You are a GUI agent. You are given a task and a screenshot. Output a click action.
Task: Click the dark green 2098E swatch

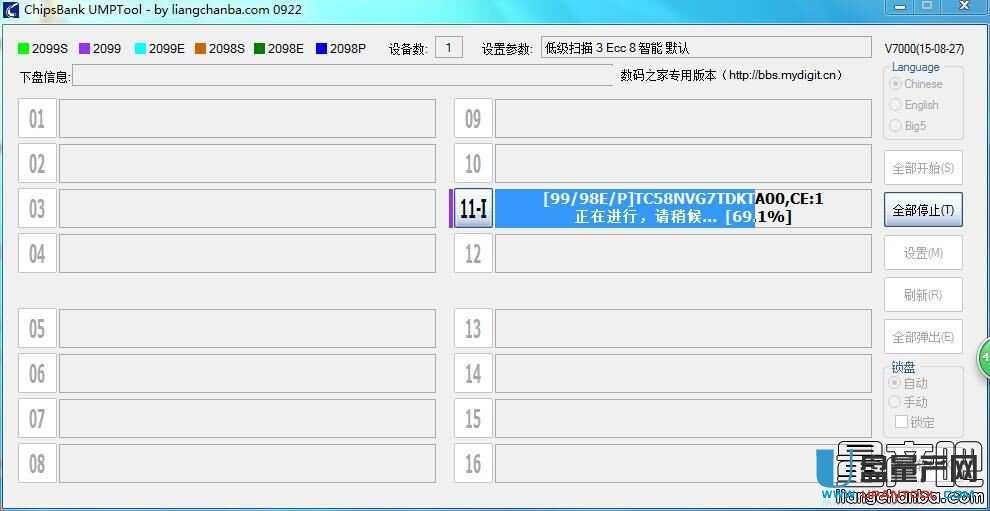[259, 48]
